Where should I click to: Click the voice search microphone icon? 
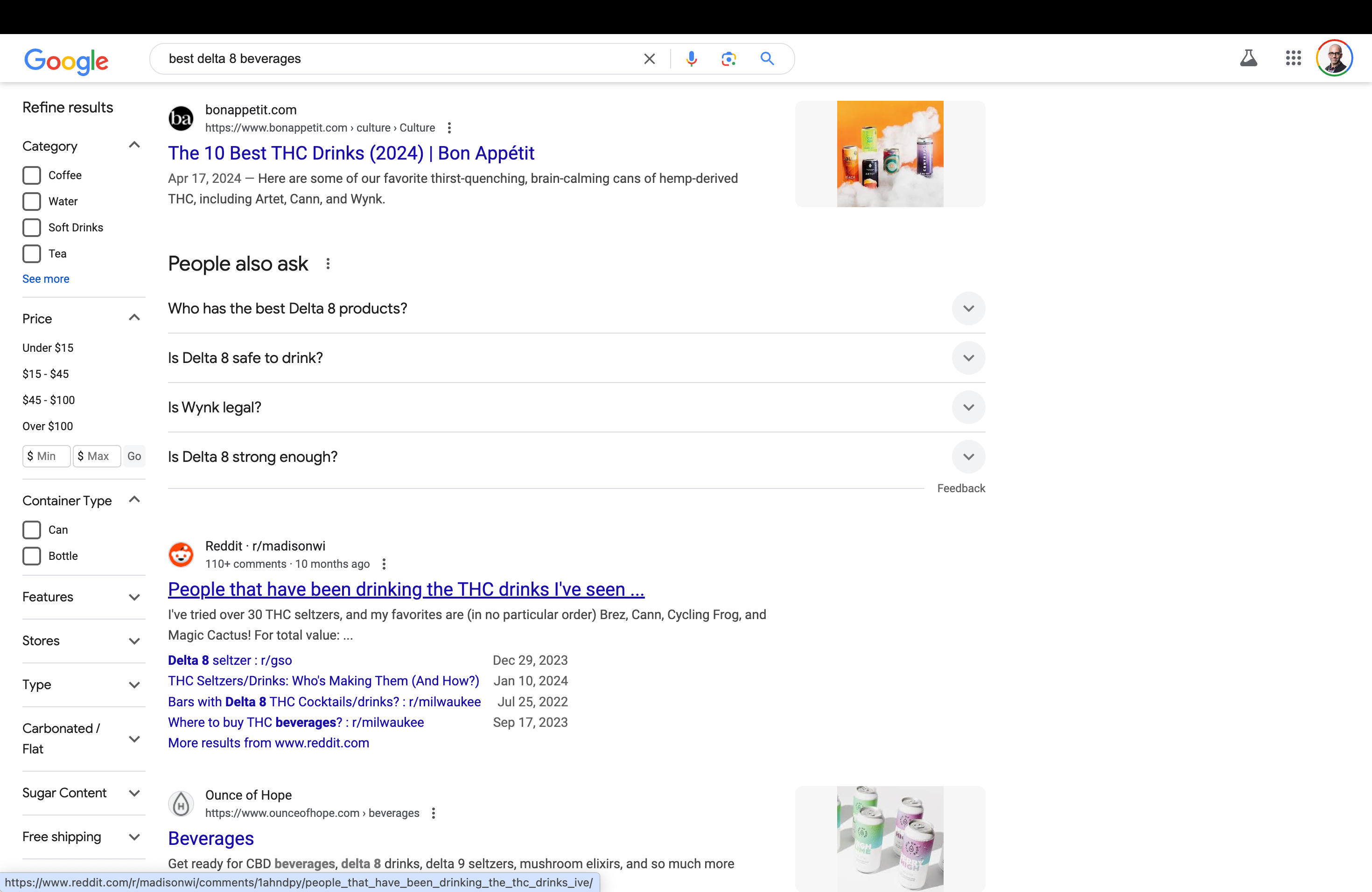click(691, 59)
